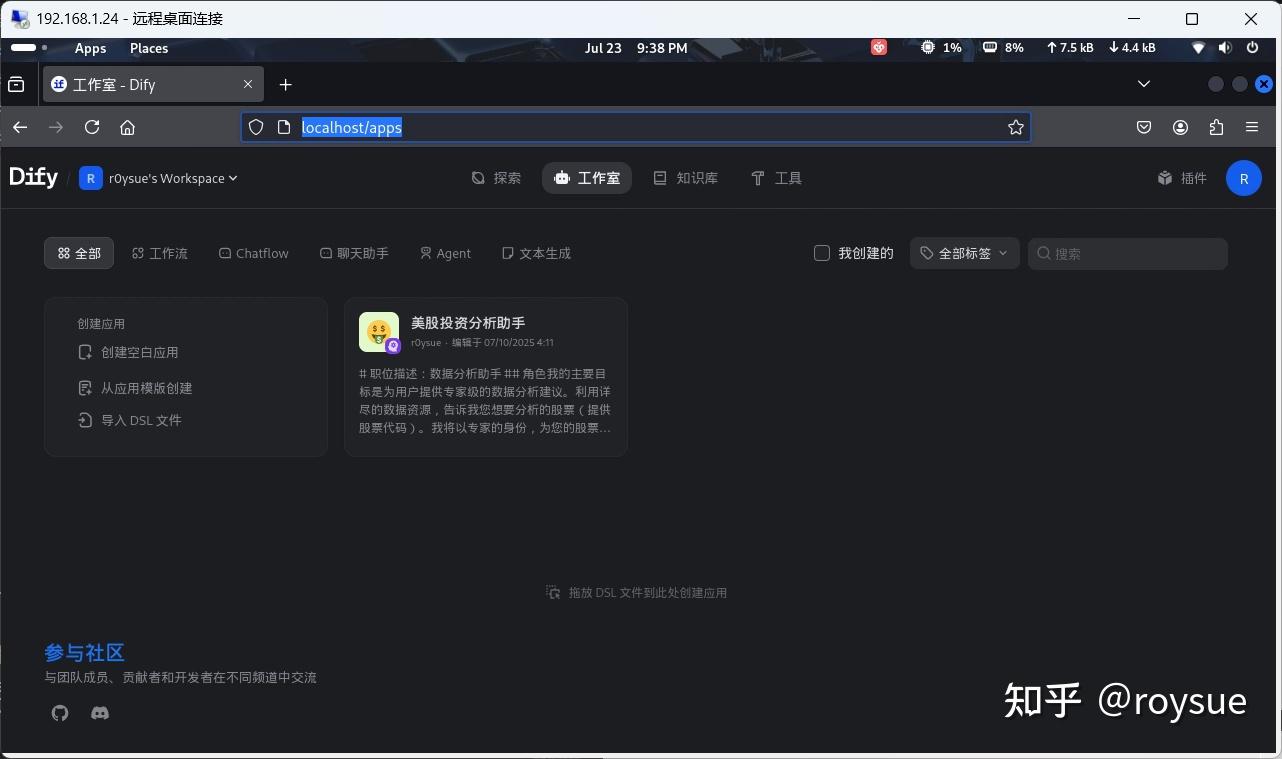Viewport: 1282px width, 759px height.
Task: Filter apps by 聊天助手
Action: coord(354,253)
